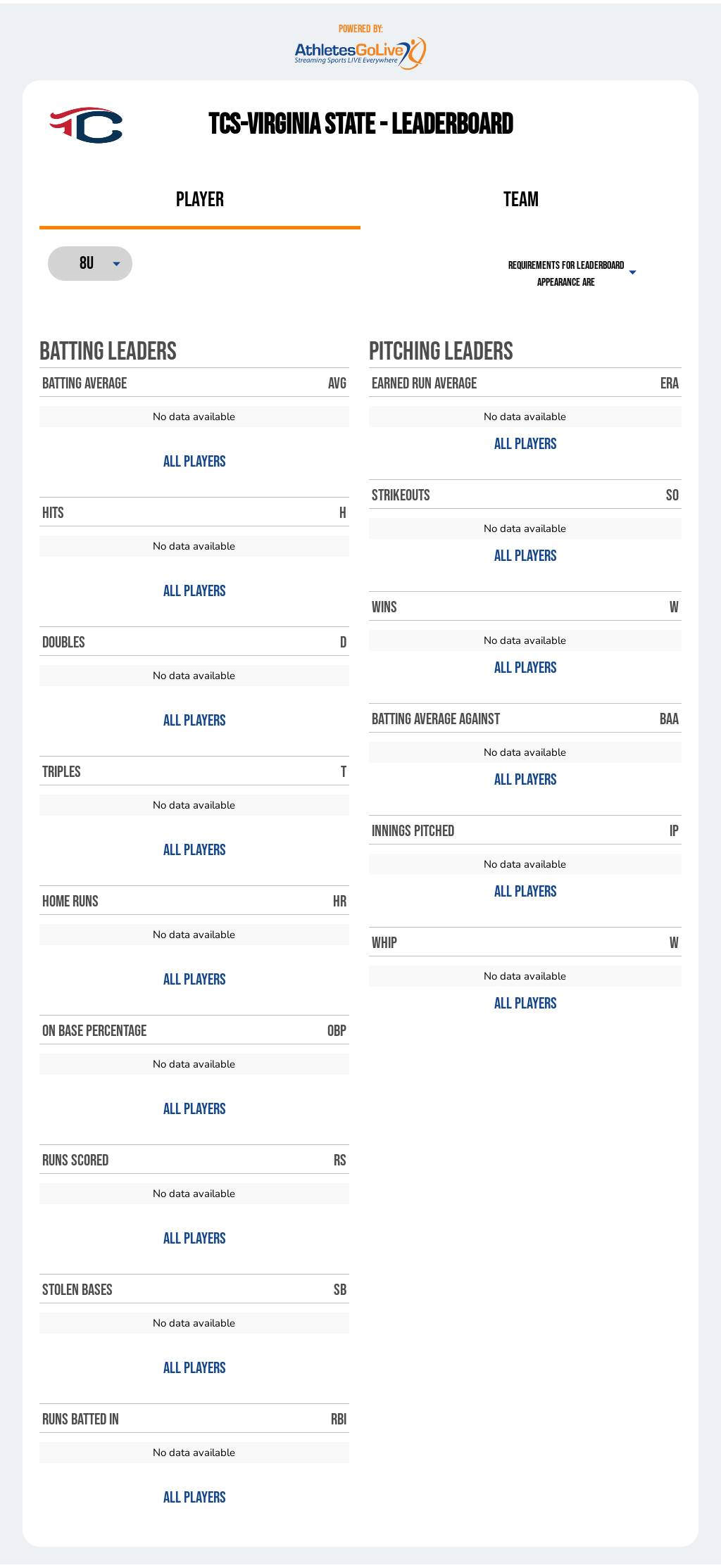Switch to the Player tab

point(200,200)
